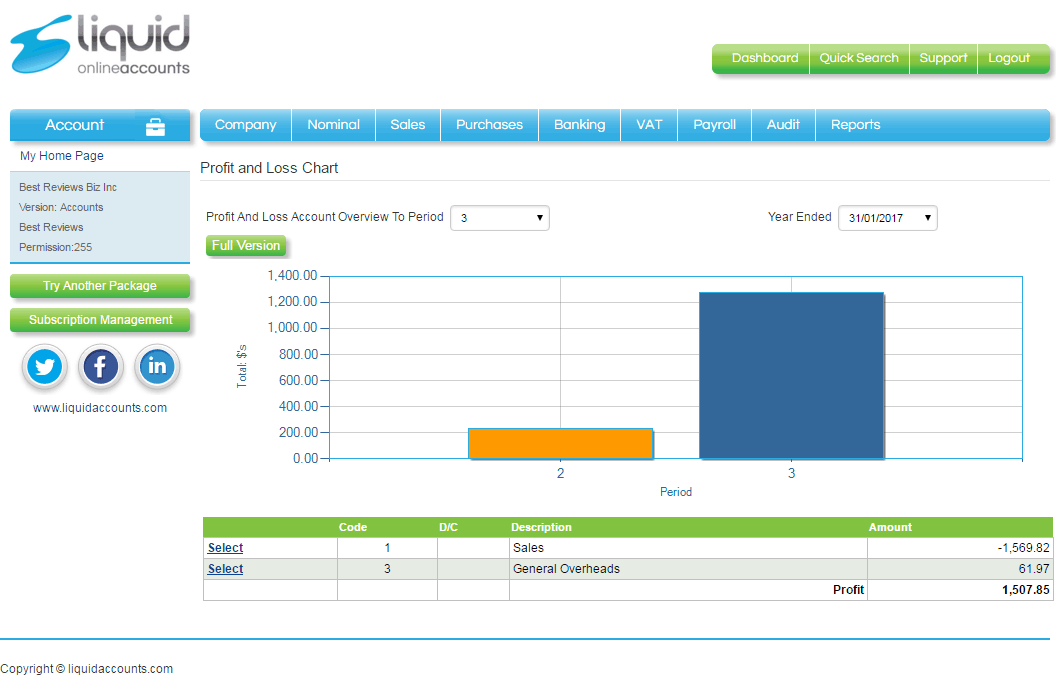Open the Period number dropdown
This screenshot has height=678, width=1056.
pos(500,217)
